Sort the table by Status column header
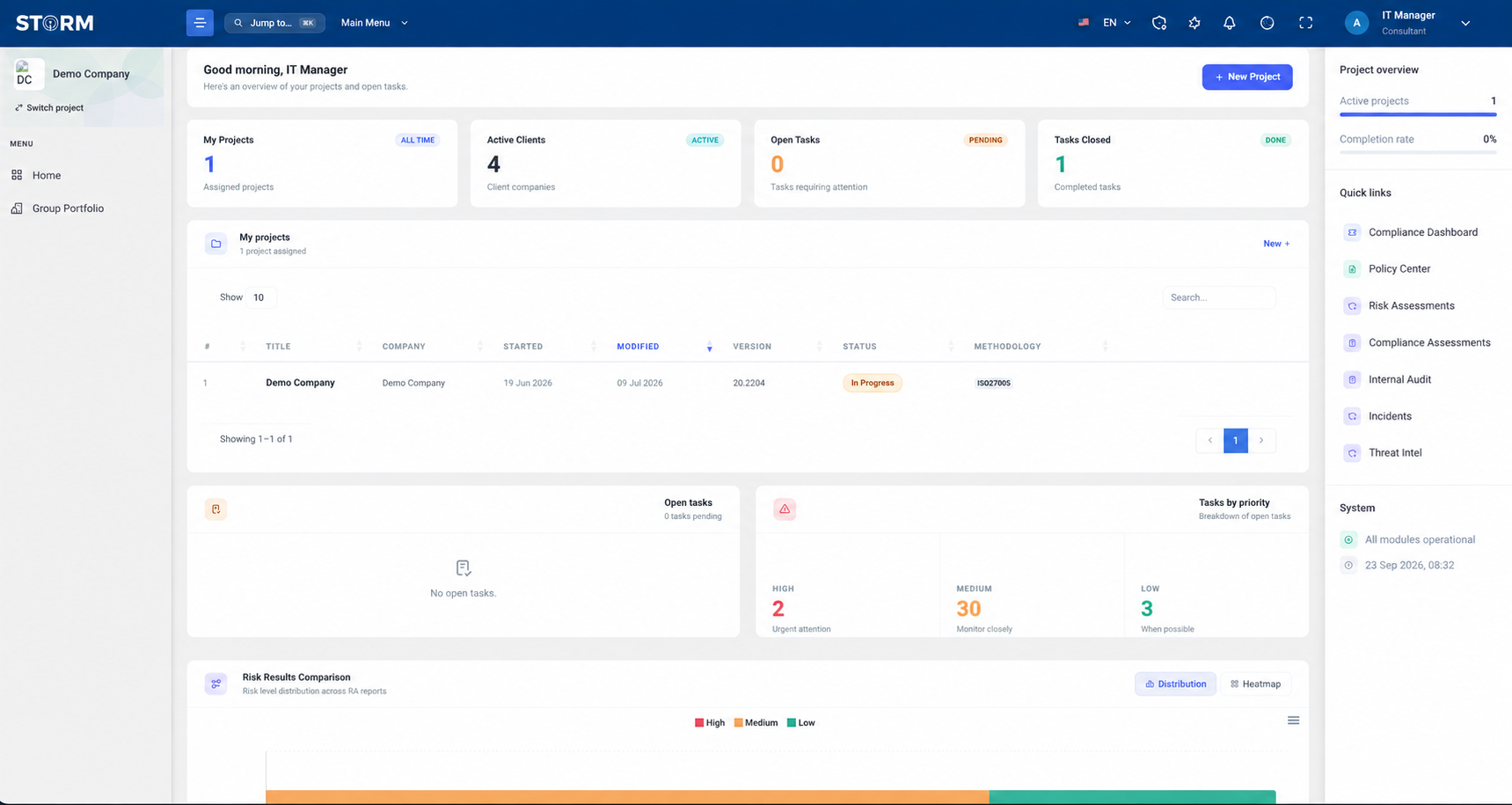The image size is (1512, 805). click(898, 347)
